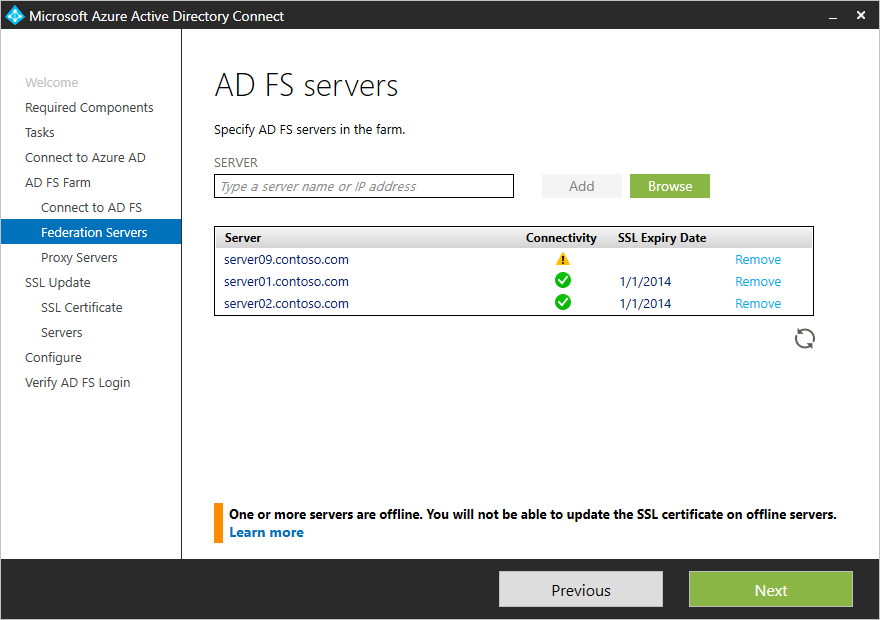This screenshot has height=620, width=880.
Task: Navigate to the SSL Certificate step
Action: tap(81, 307)
